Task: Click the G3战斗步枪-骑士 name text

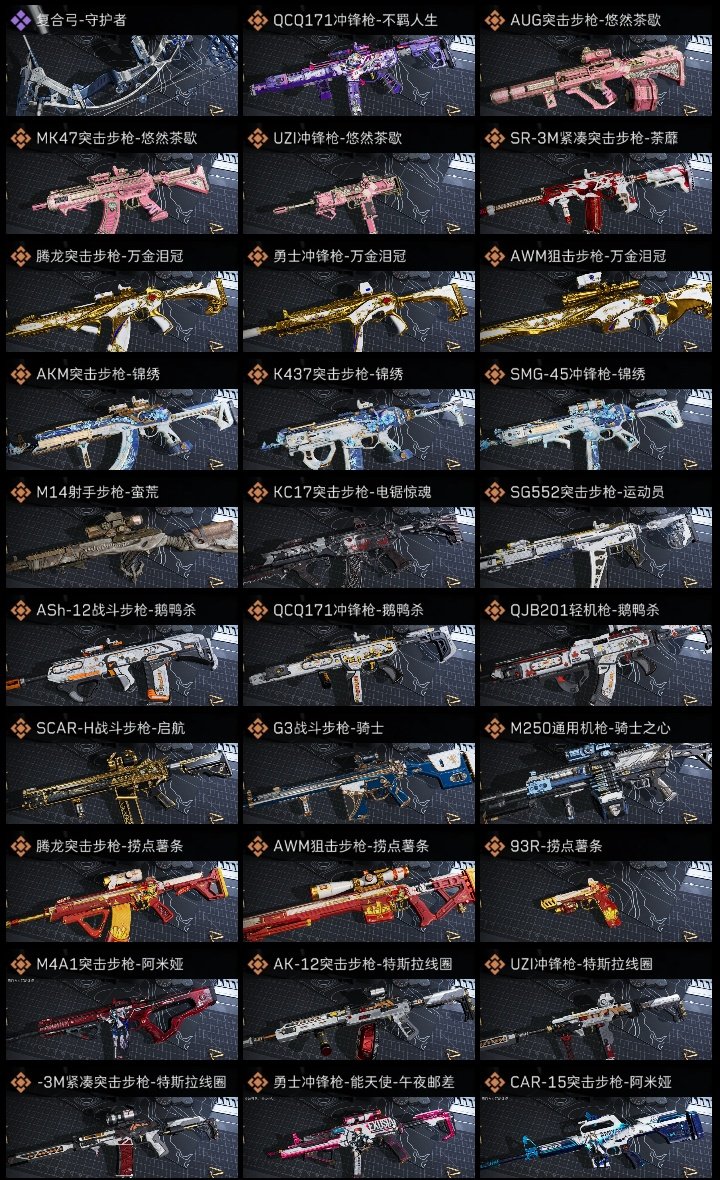Action: [x=328, y=728]
